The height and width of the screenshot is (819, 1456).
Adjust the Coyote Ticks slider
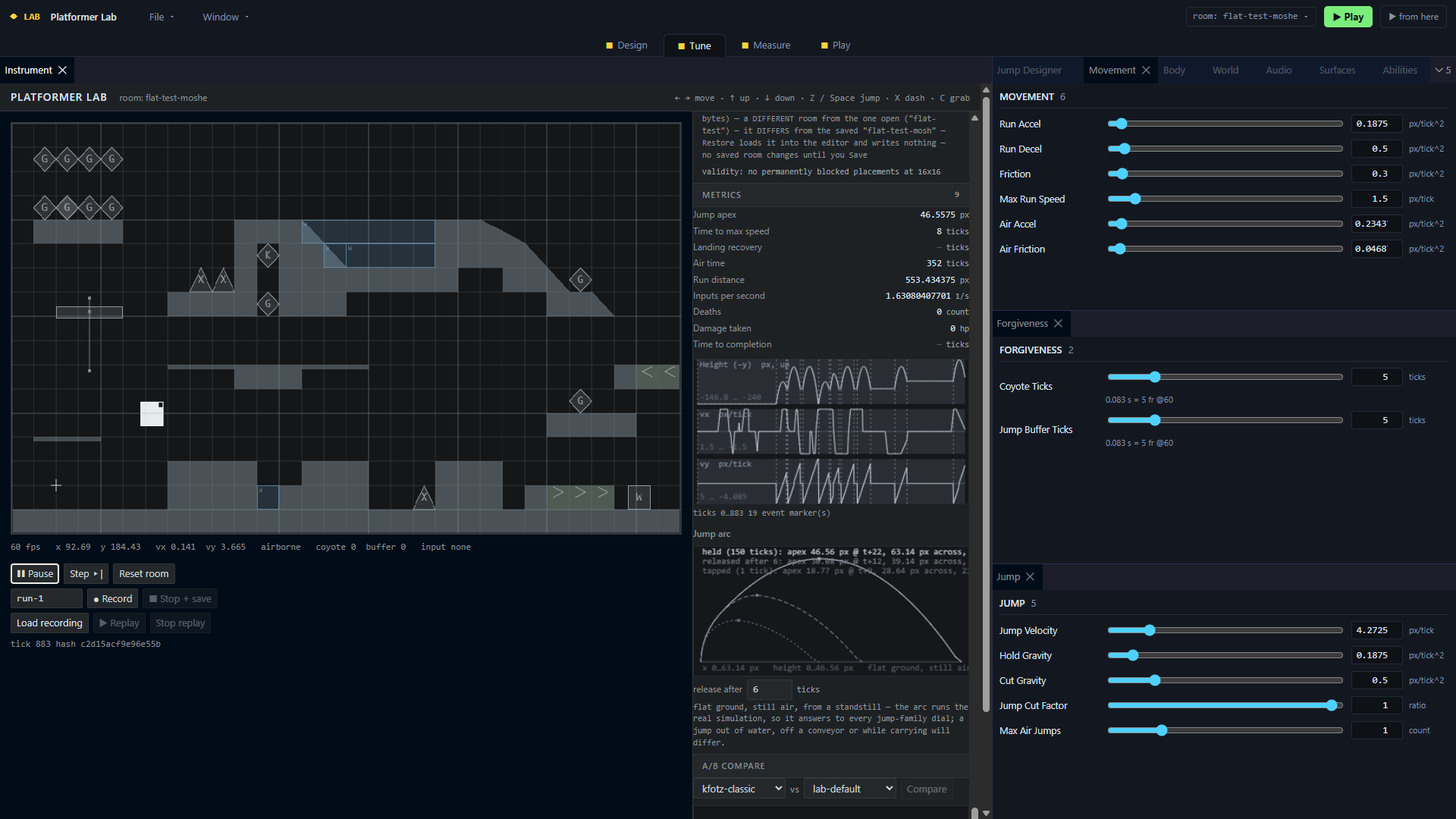[x=1225, y=377]
